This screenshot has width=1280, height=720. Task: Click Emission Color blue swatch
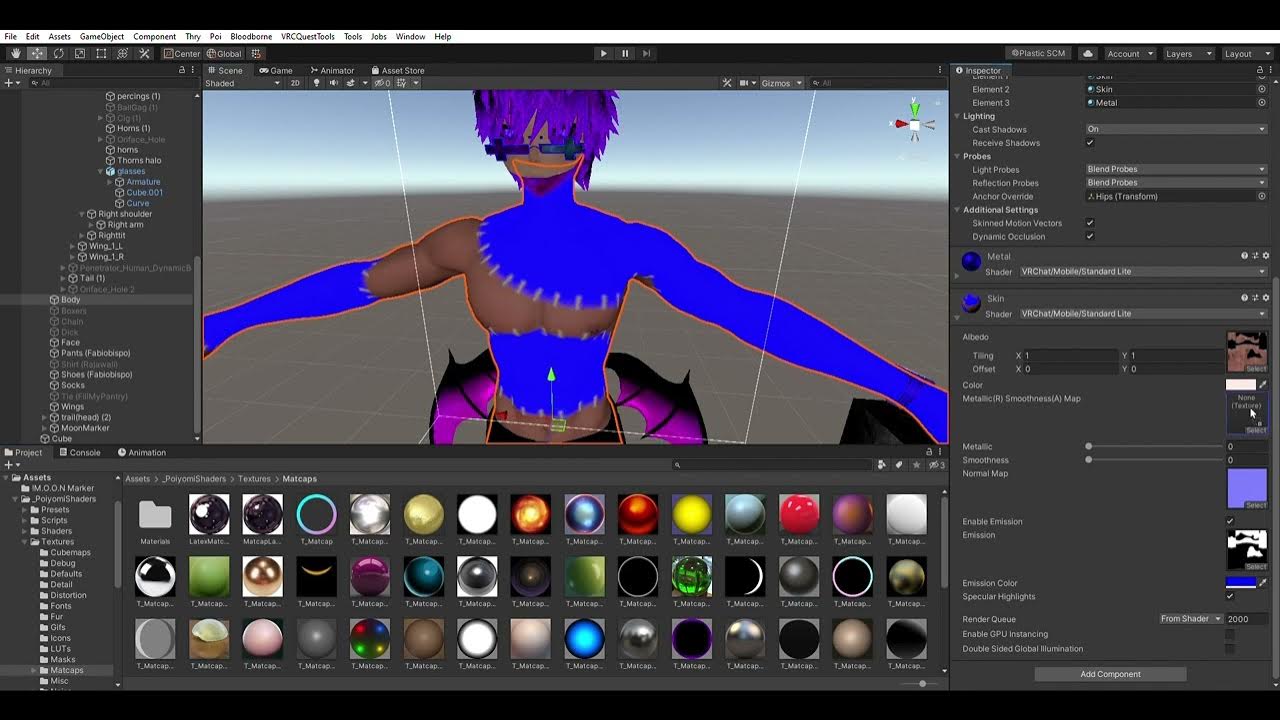pos(1240,583)
